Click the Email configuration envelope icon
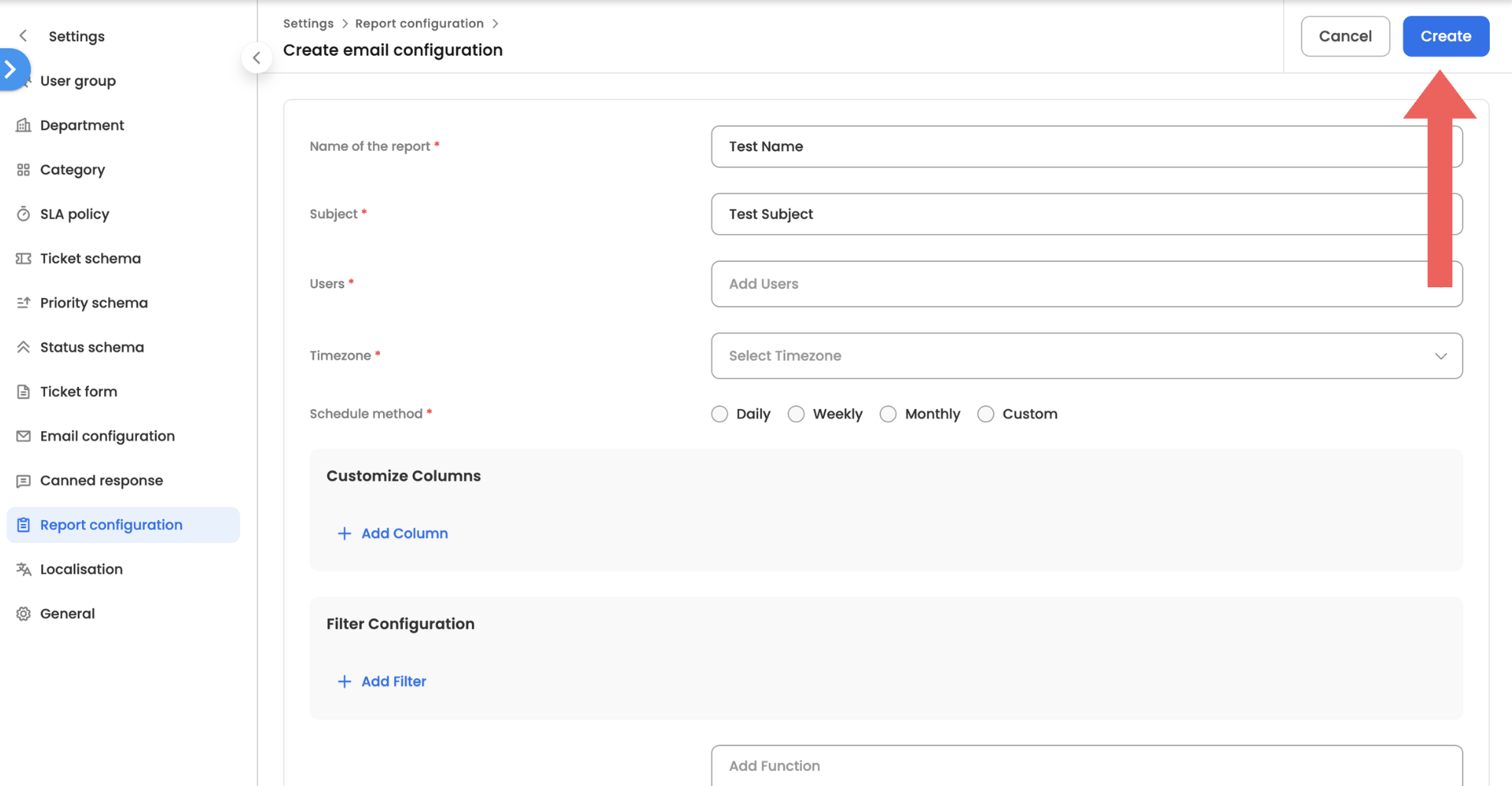Viewport: 1512px width, 786px height. (x=24, y=436)
